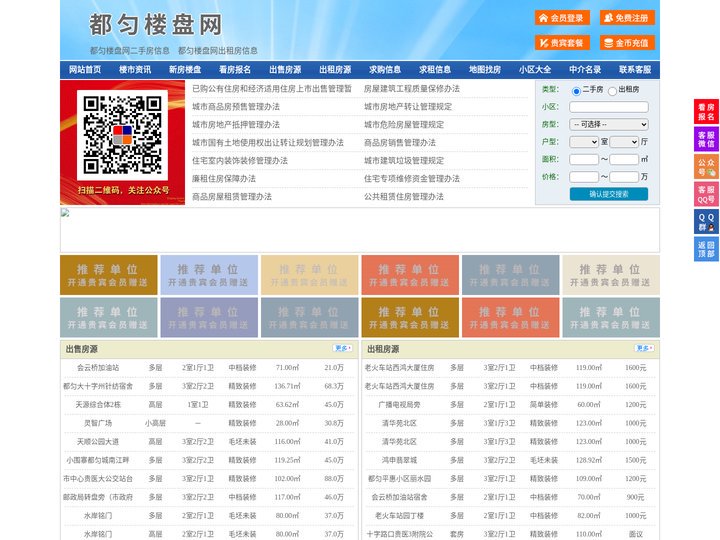Click the QQ群 blue side icon
This screenshot has height=540, width=720.
click(x=706, y=222)
